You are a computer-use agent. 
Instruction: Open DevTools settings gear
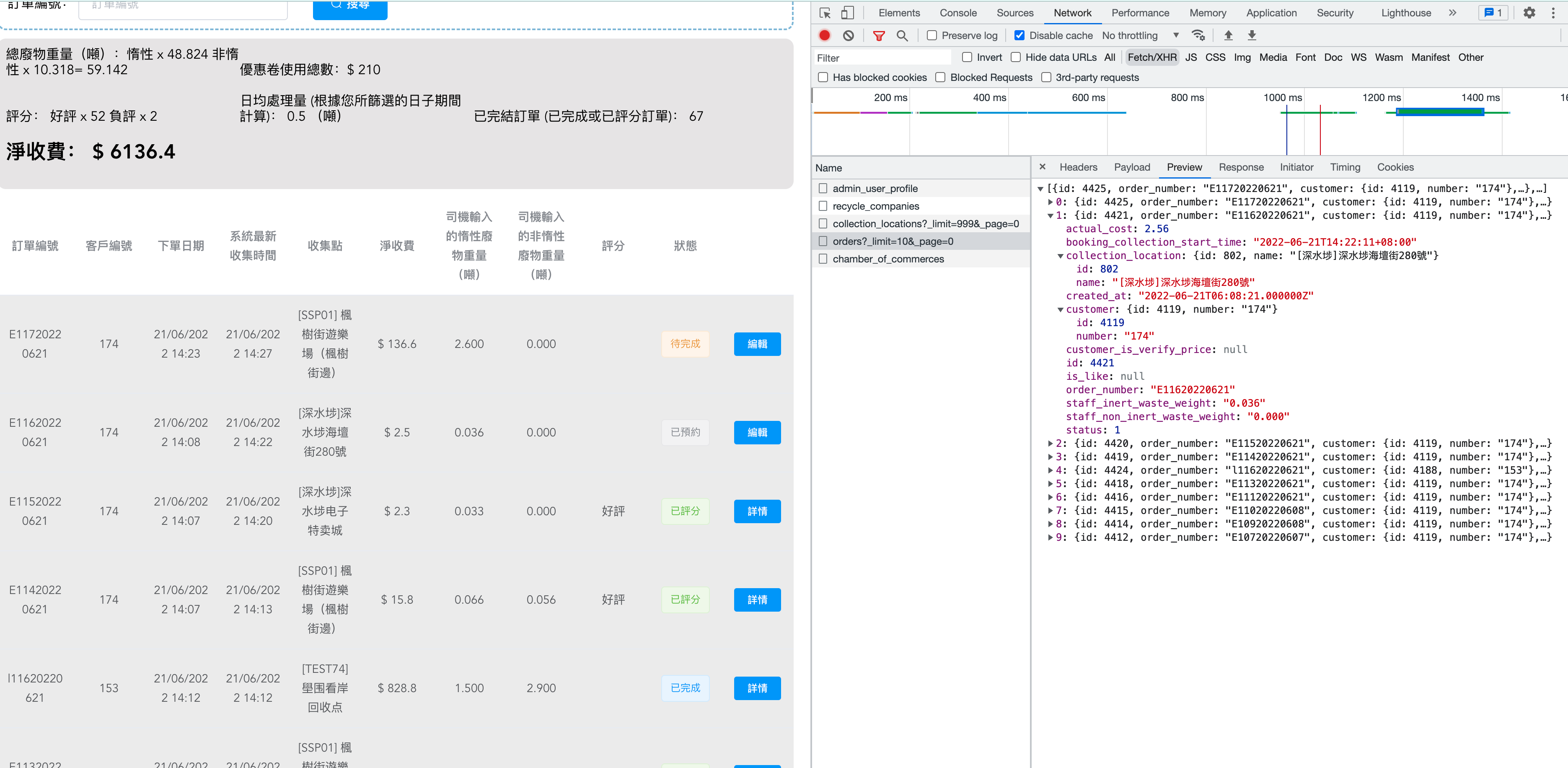pos(1529,13)
